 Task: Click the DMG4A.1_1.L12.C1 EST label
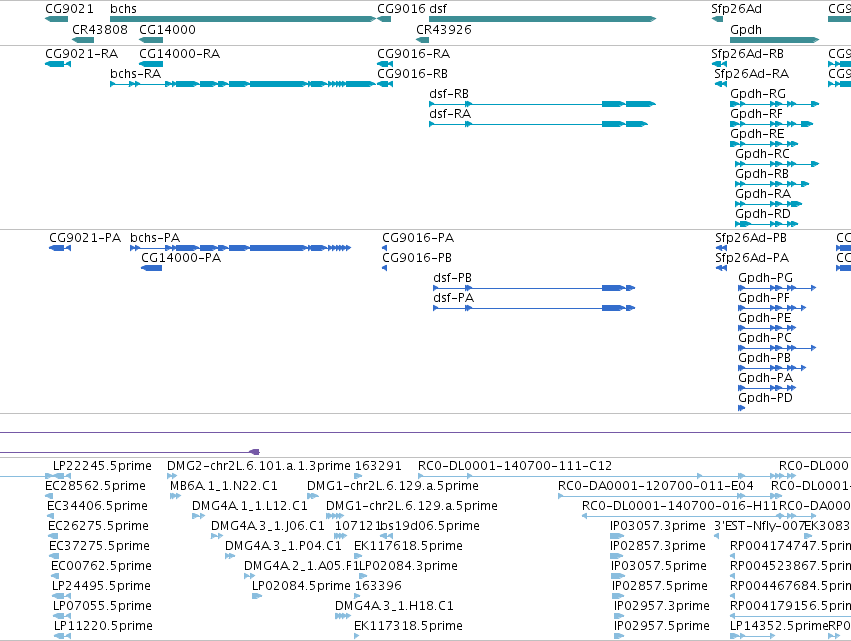[250, 506]
